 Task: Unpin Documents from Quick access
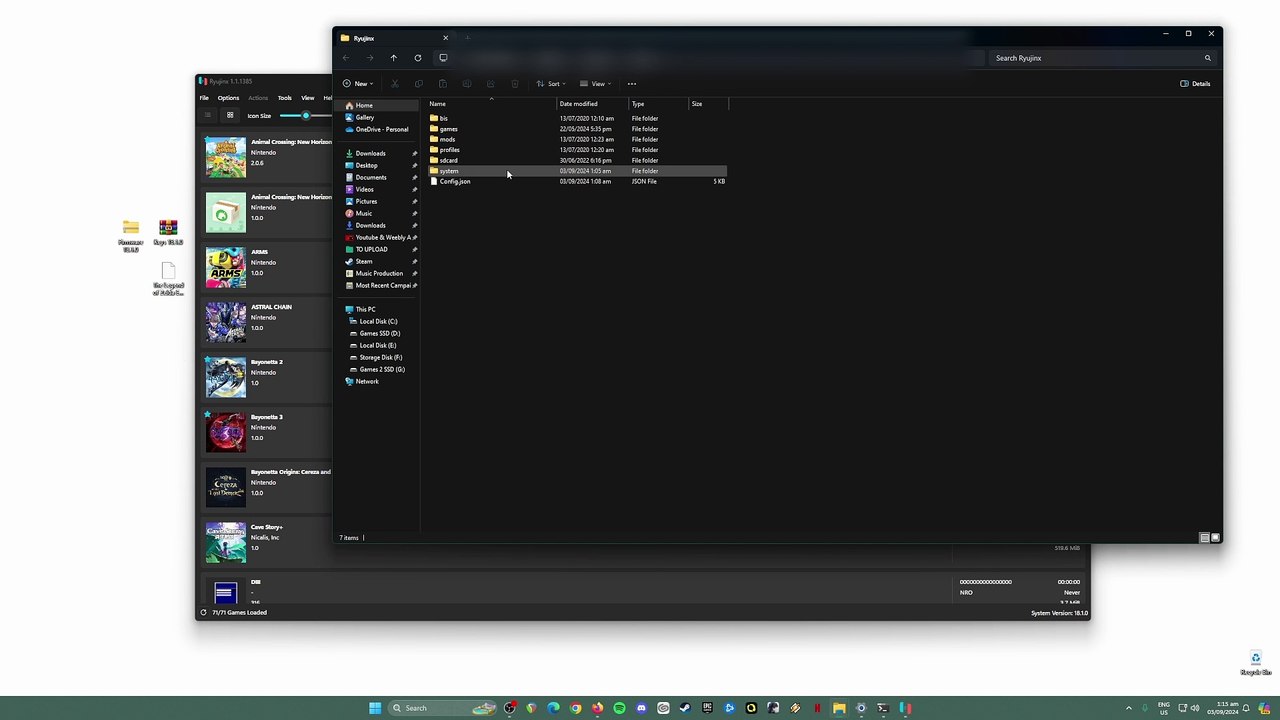(x=414, y=177)
